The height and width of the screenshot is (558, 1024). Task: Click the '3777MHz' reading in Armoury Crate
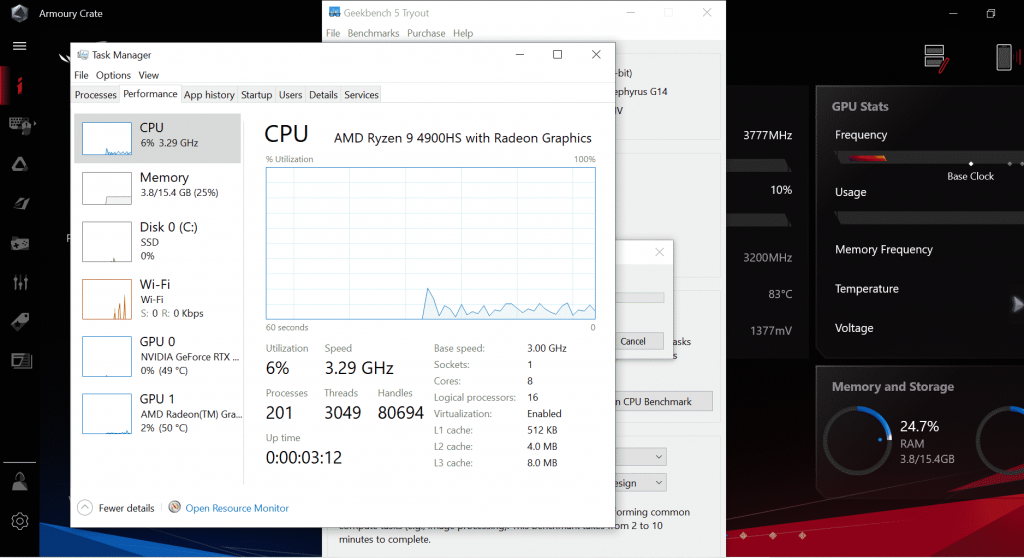point(767,135)
